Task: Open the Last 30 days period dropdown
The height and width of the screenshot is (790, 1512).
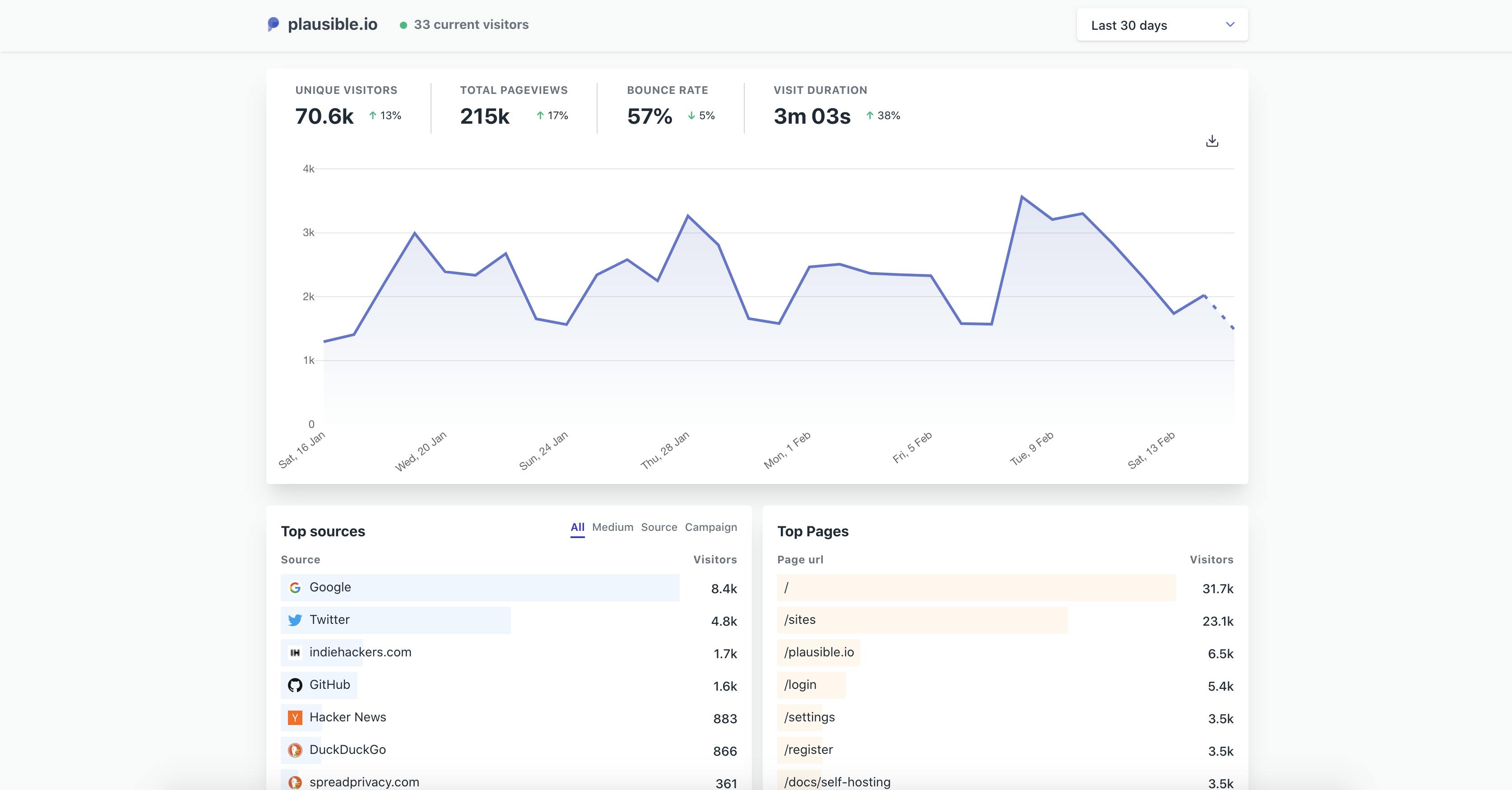Action: pyautogui.click(x=1162, y=25)
